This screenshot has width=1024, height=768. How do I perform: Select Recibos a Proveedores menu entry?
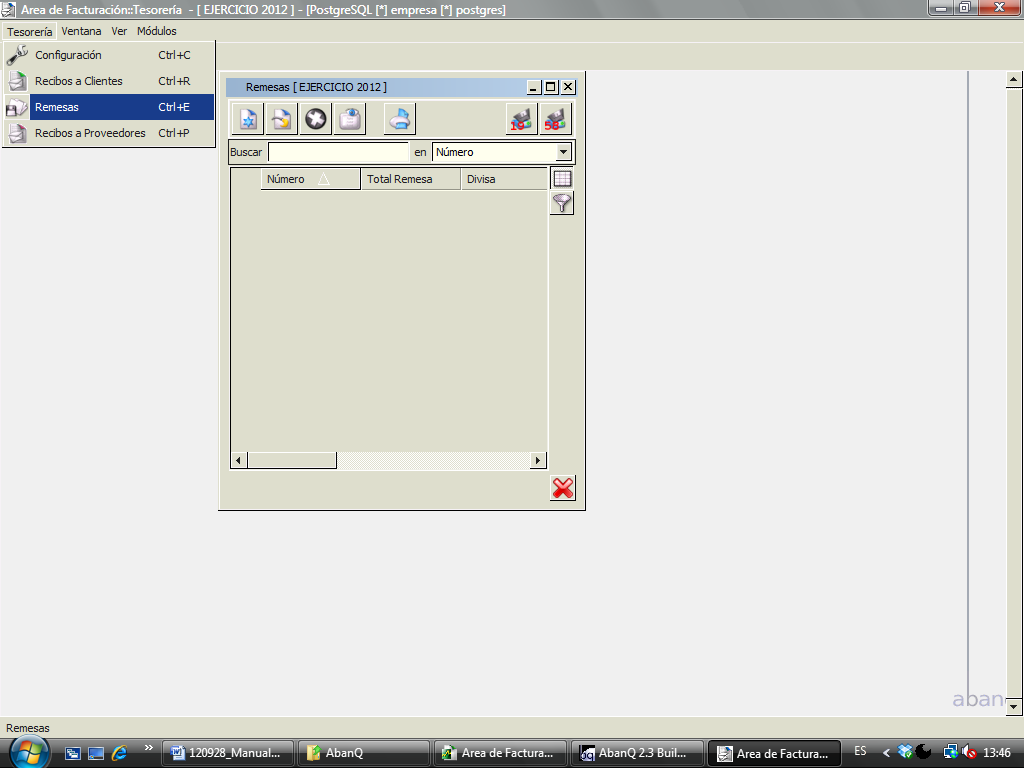pyautogui.click(x=109, y=133)
